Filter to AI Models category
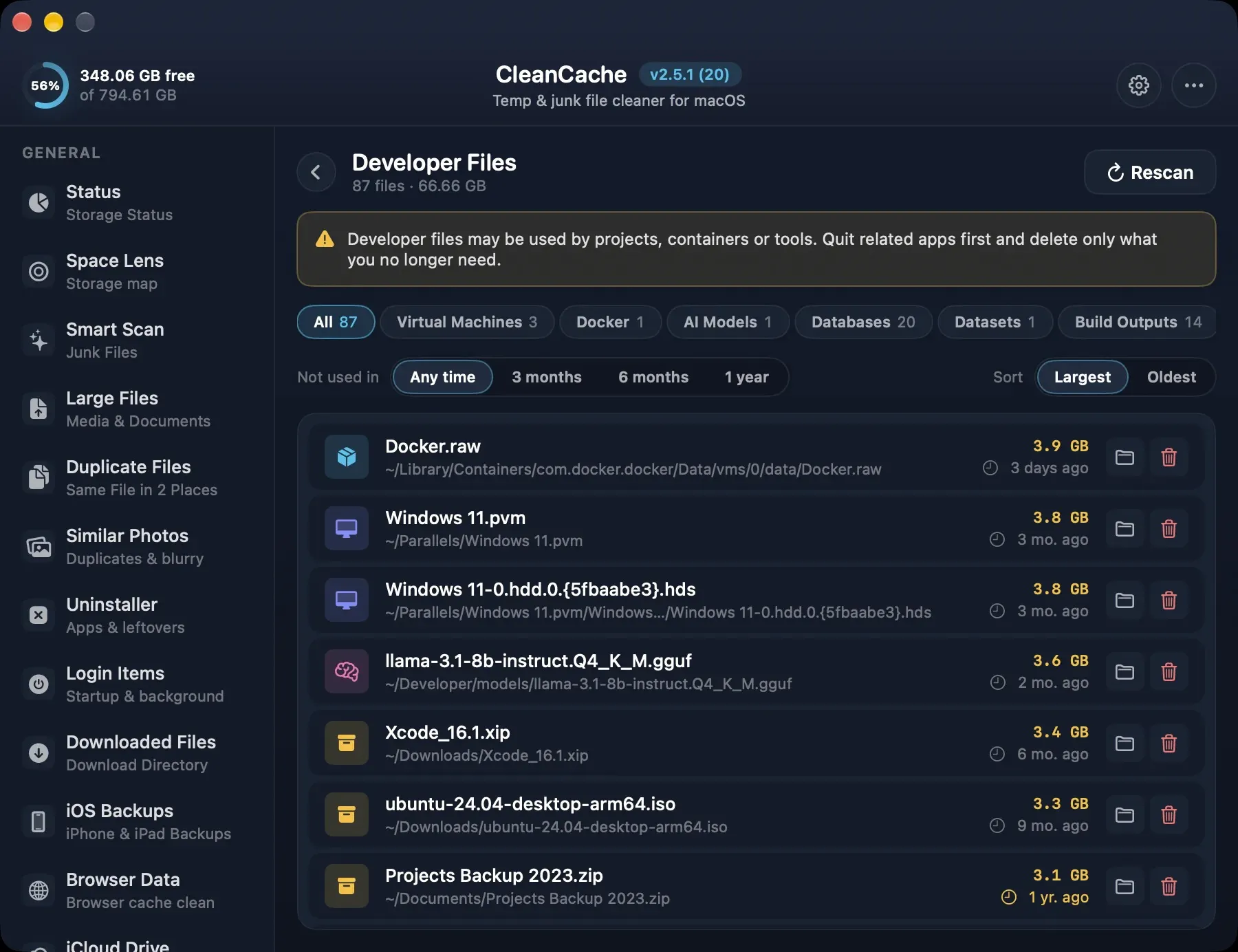The height and width of the screenshot is (952, 1238). pyautogui.click(x=728, y=322)
